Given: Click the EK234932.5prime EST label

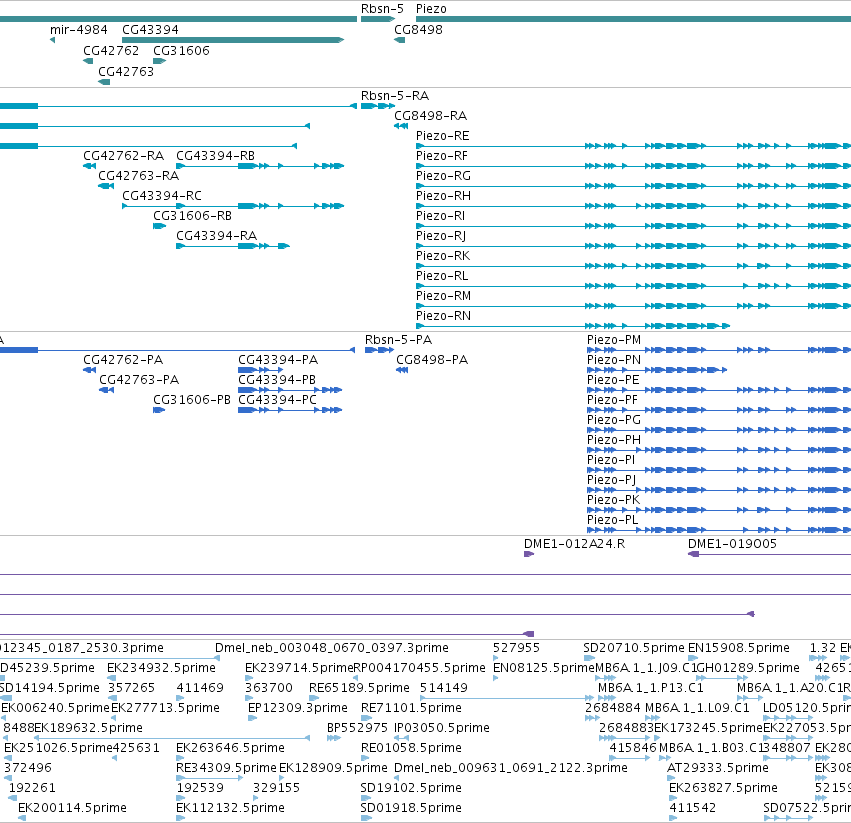Looking at the screenshot, I should 161,668.
